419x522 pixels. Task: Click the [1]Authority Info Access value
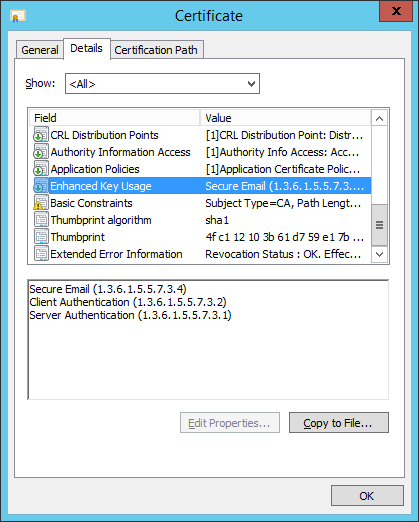(283, 152)
